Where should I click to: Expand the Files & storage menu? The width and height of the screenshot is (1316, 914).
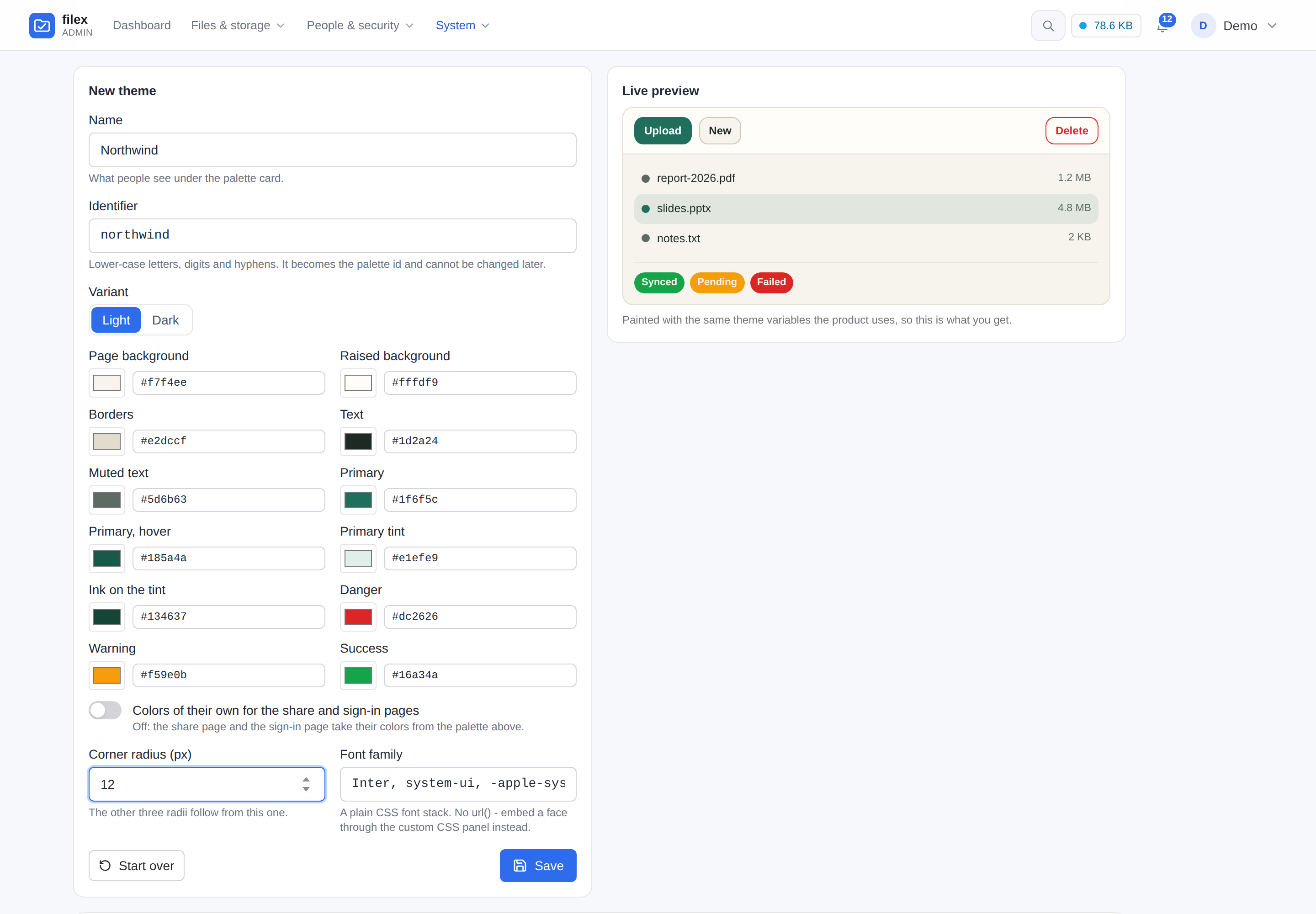click(x=238, y=25)
